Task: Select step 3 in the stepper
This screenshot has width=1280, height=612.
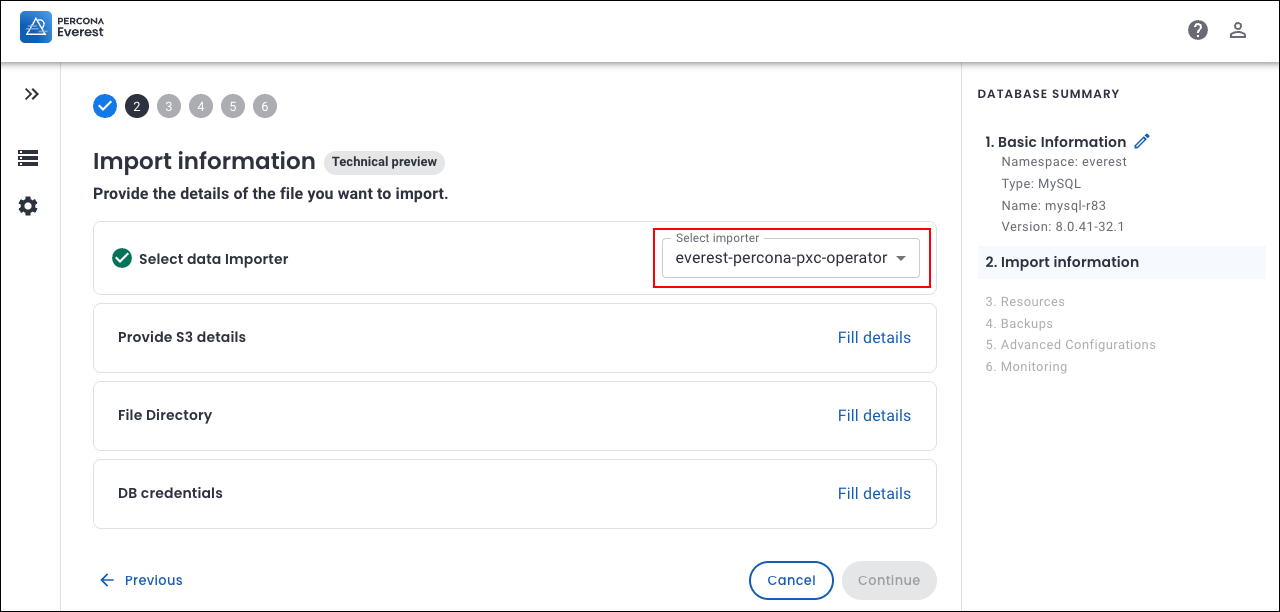Action: coord(169,106)
